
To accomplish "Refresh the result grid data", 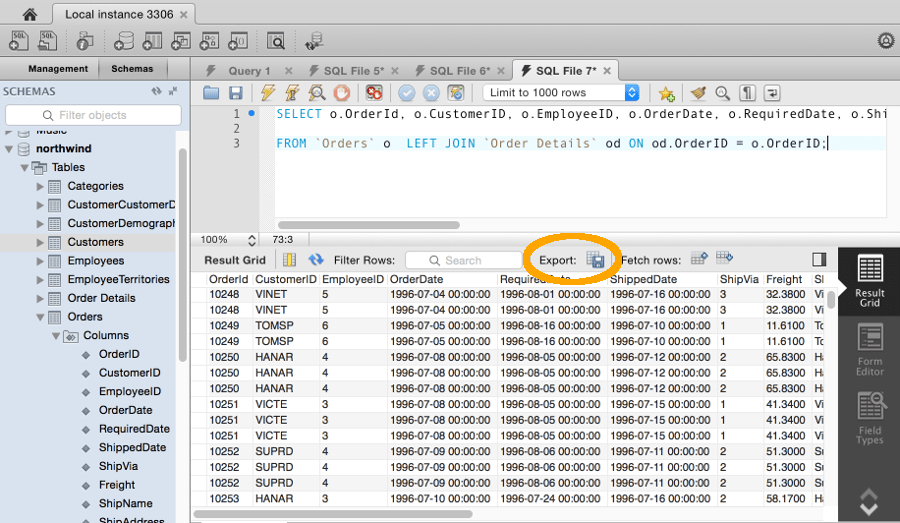I will click(x=316, y=260).
